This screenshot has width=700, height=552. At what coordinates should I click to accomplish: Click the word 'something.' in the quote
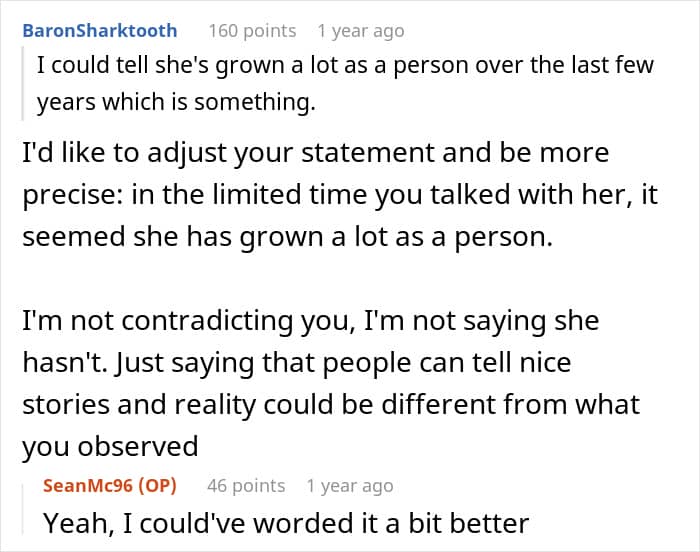255,102
